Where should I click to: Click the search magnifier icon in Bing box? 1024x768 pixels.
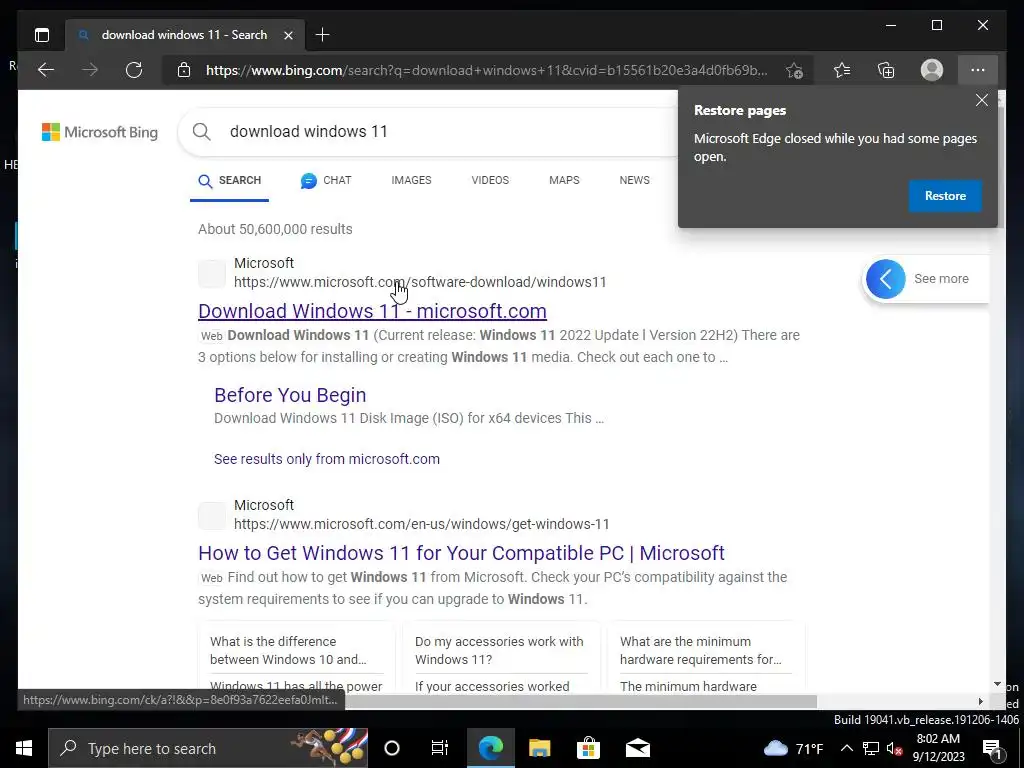click(x=202, y=132)
